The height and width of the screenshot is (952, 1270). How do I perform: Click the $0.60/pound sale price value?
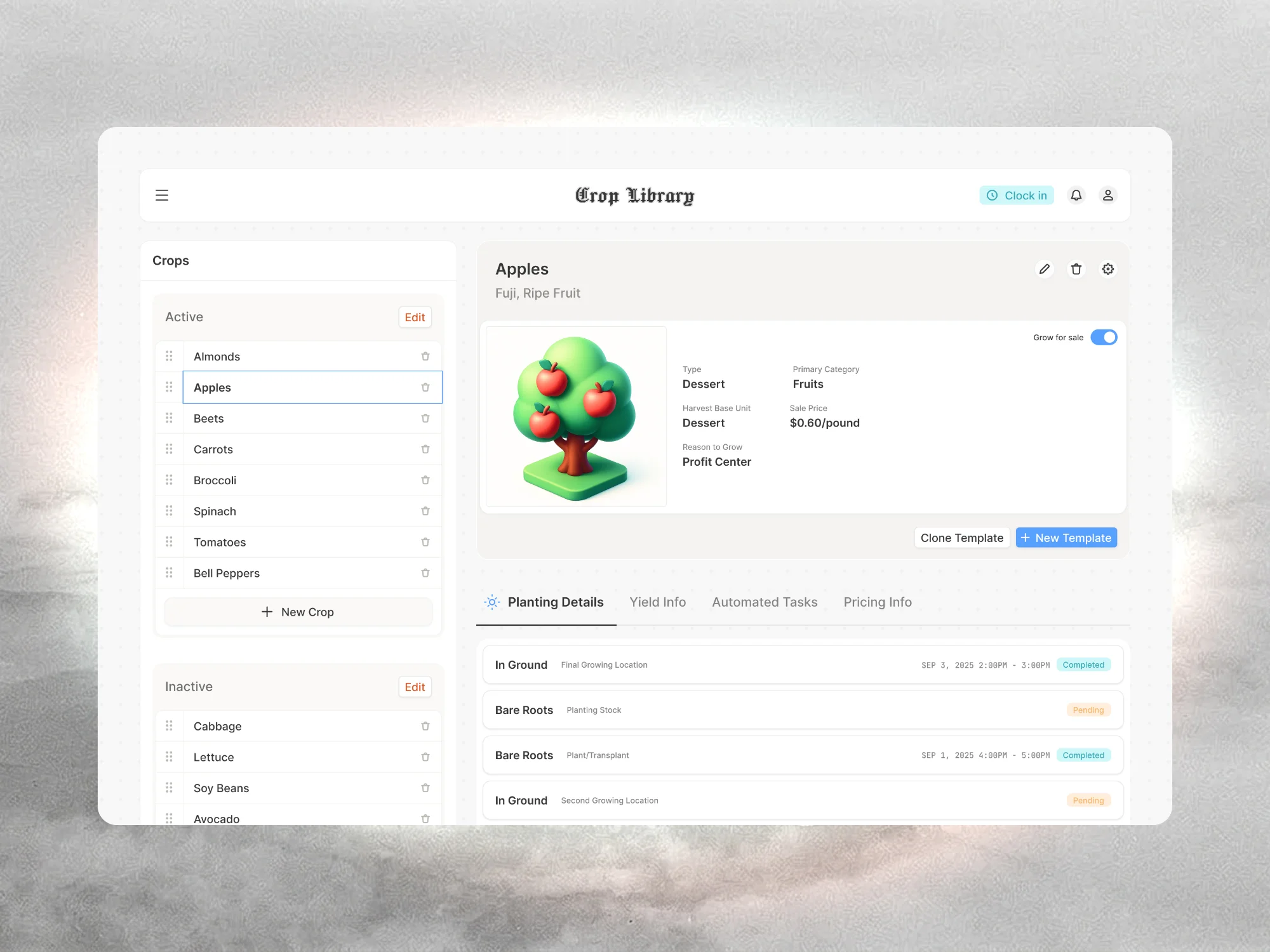pos(824,423)
